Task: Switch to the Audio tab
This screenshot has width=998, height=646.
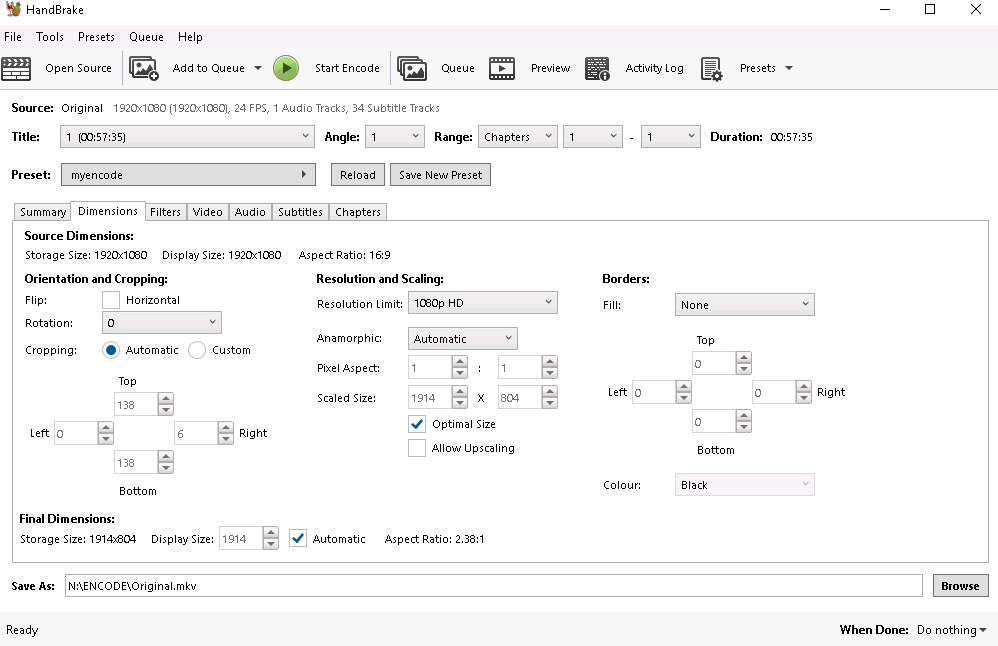Action: tap(250, 212)
